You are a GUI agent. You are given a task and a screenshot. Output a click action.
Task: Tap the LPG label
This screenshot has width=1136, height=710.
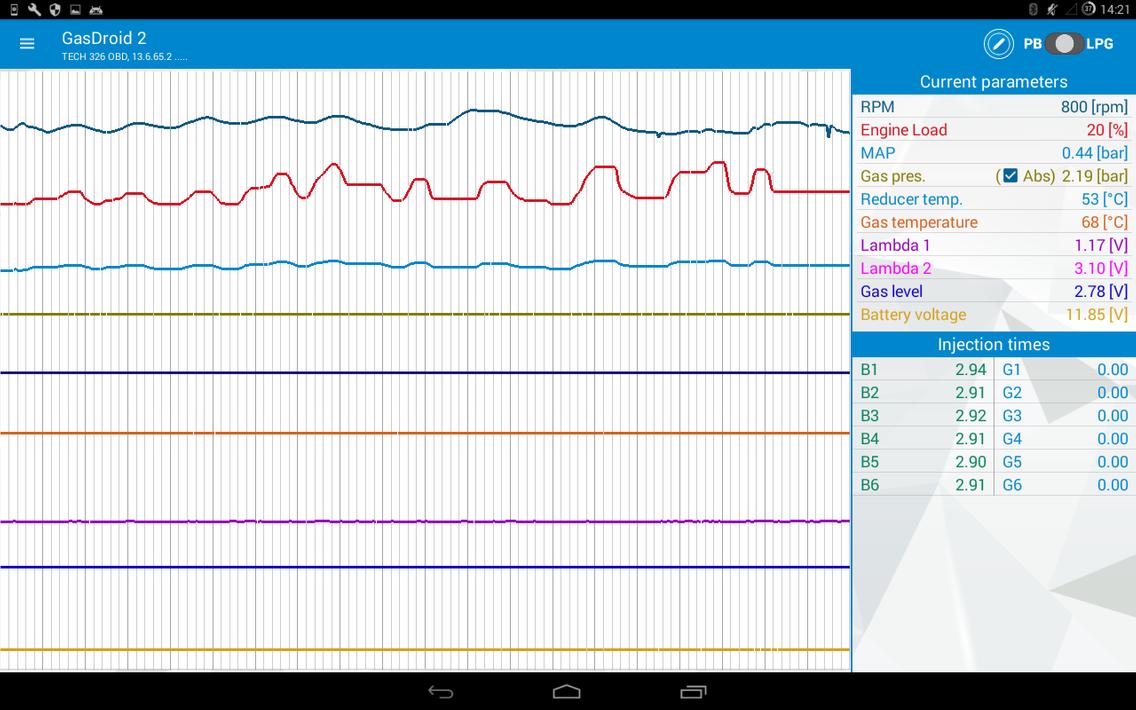pyautogui.click(x=1100, y=44)
